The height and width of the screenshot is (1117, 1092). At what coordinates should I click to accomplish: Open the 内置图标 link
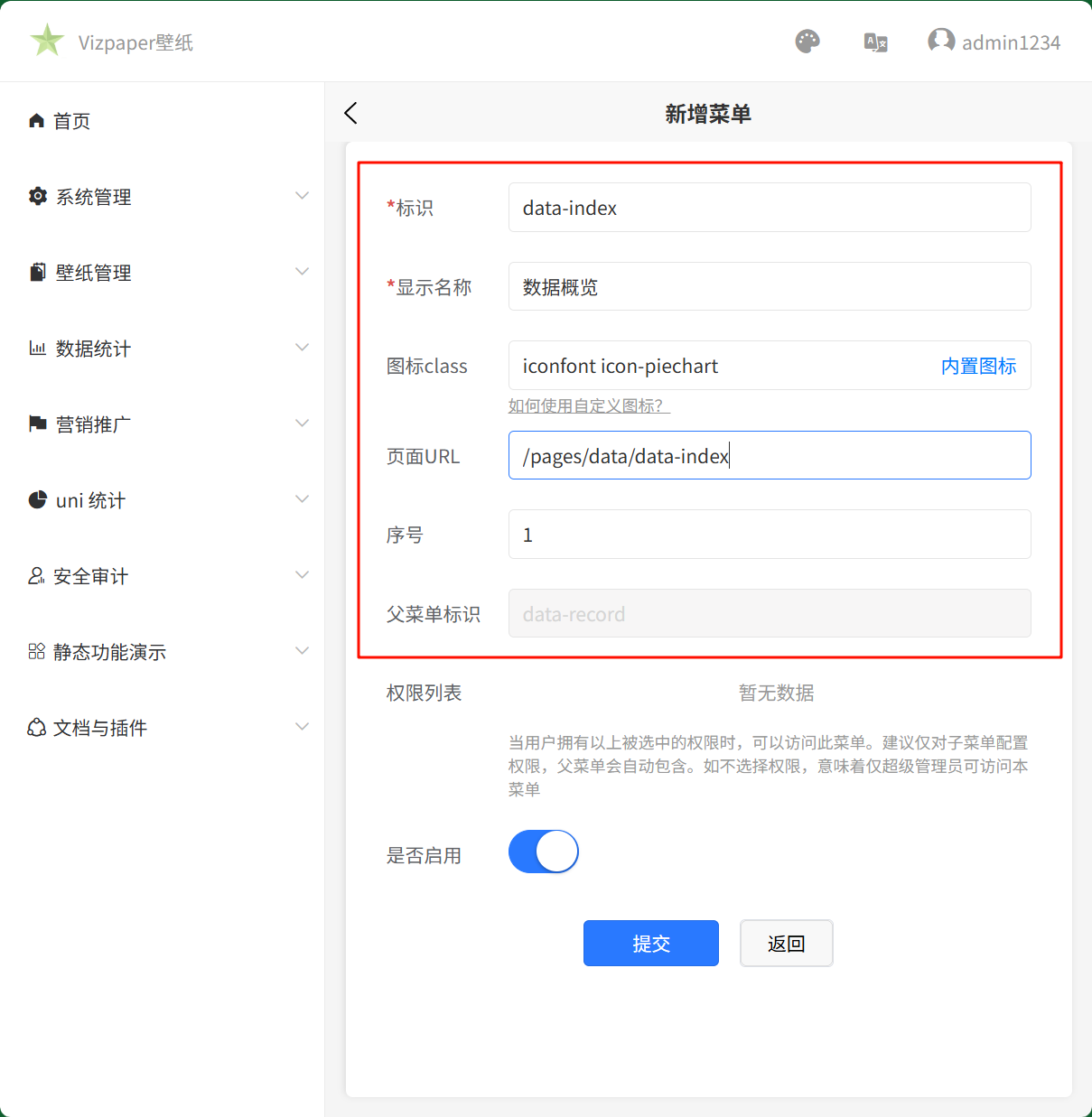coord(979,366)
